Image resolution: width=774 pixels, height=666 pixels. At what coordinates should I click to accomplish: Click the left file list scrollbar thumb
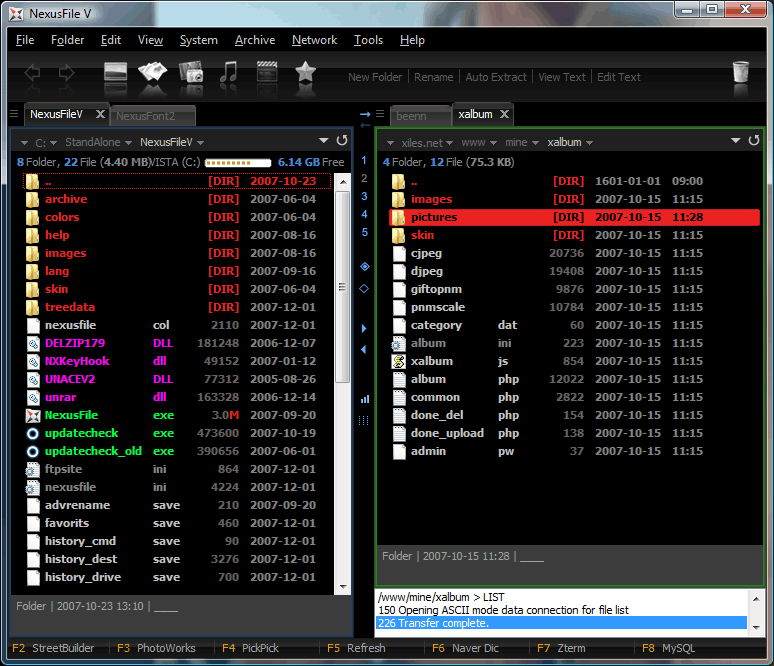click(342, 287)
